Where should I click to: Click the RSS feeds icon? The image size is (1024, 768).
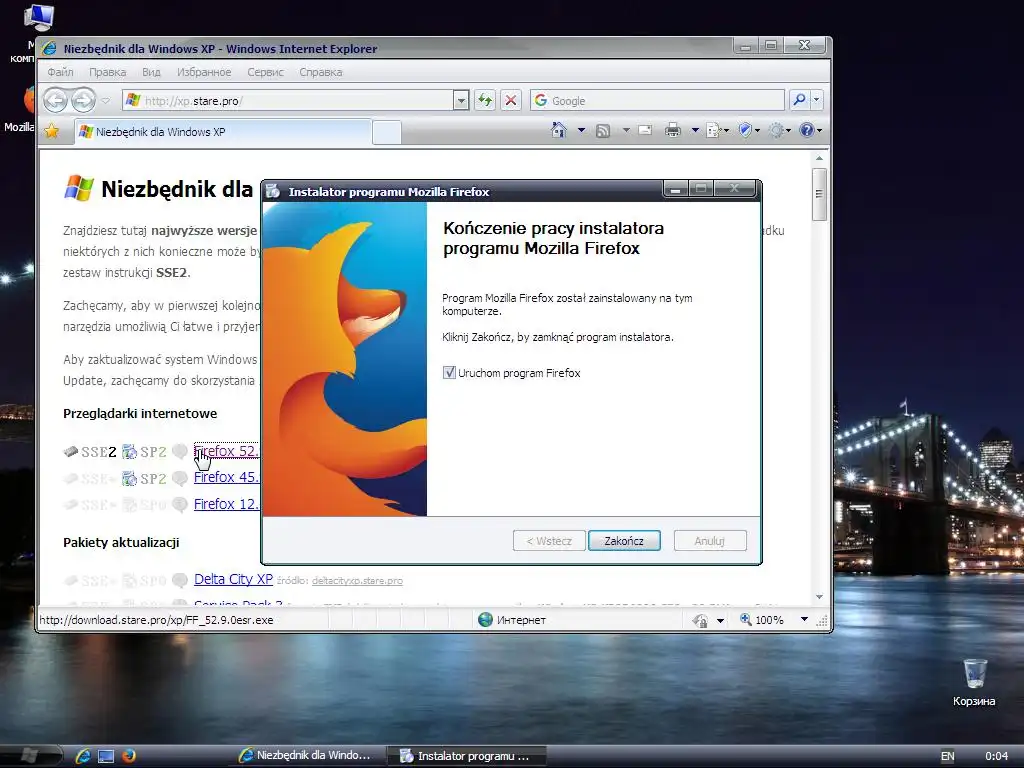[603, 131]
